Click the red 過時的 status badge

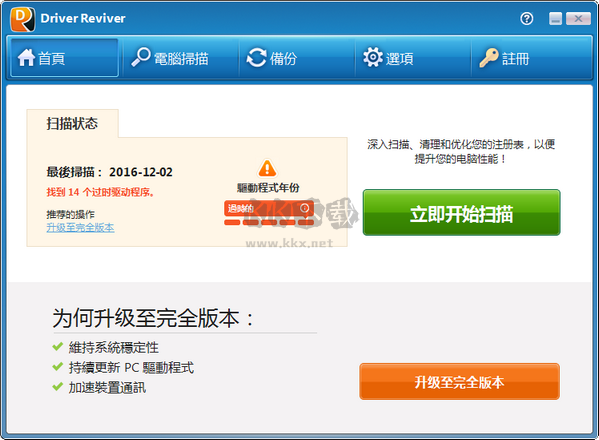(x=269, y=208)
